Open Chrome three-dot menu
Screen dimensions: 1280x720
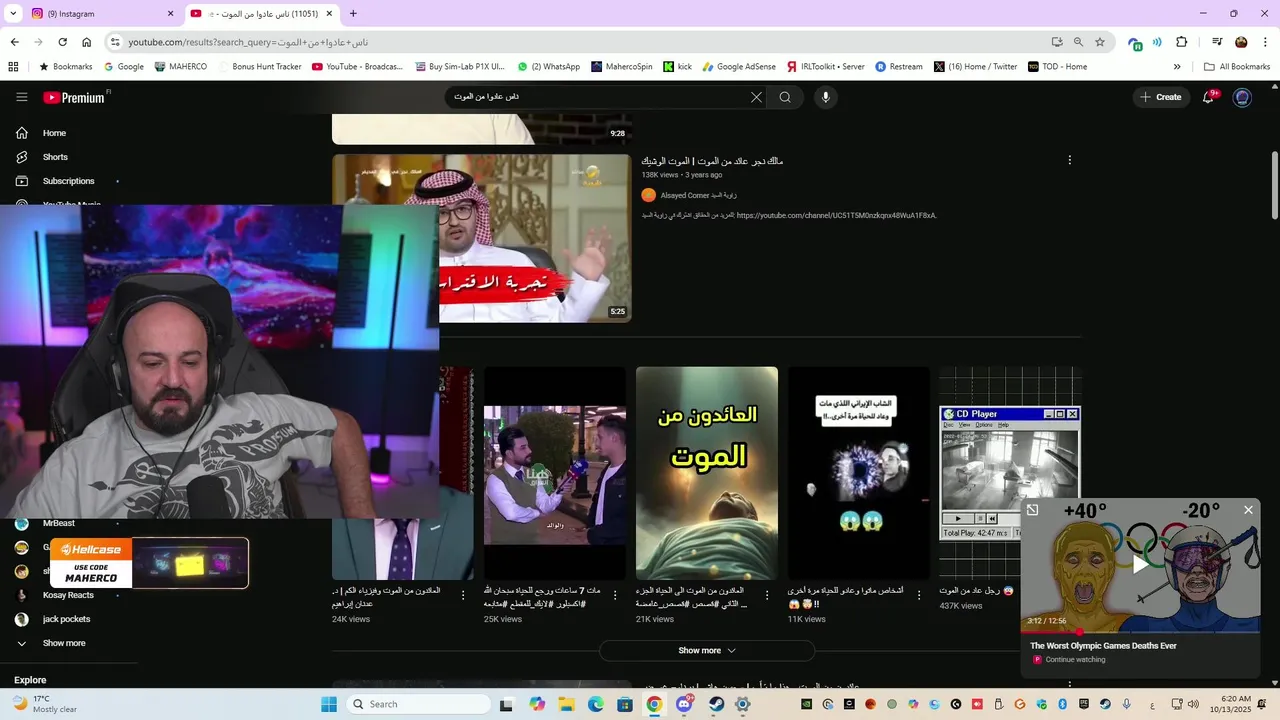1265,42
